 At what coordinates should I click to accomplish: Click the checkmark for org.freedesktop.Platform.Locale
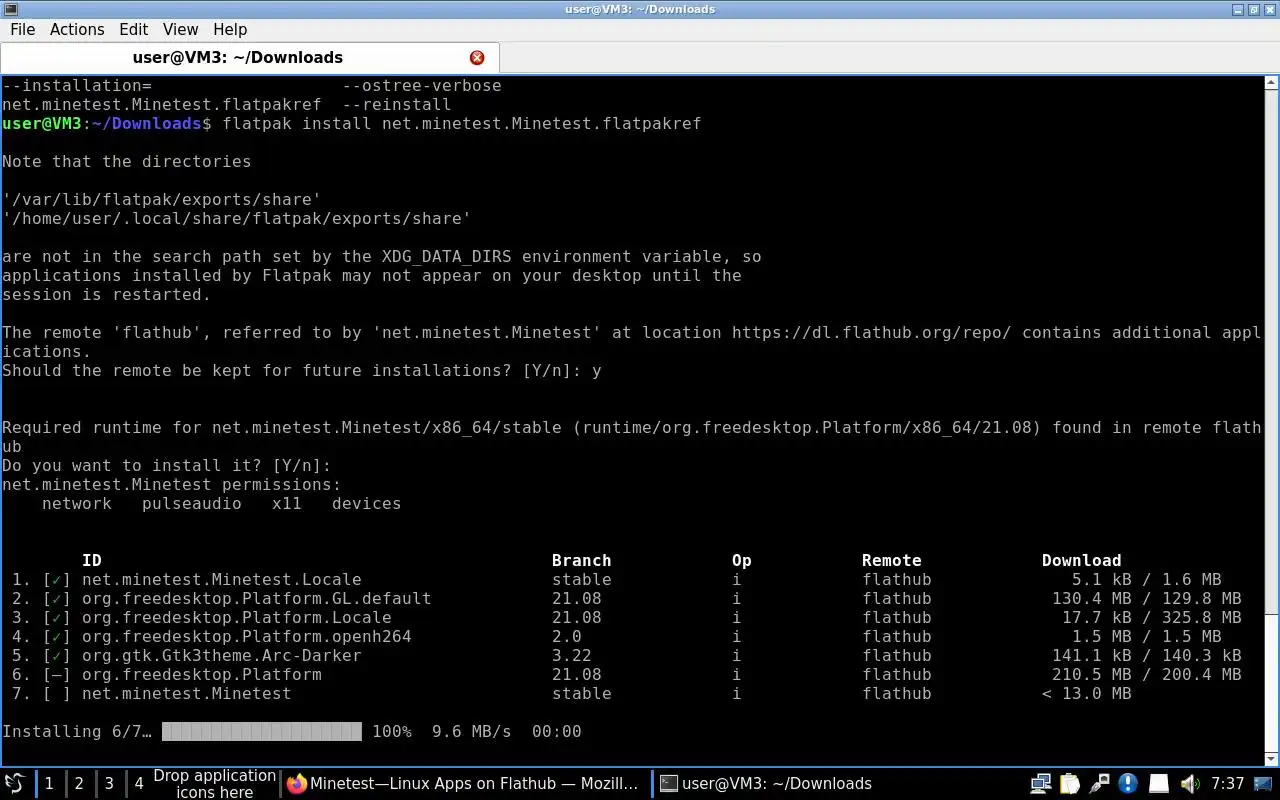(57, 617)
